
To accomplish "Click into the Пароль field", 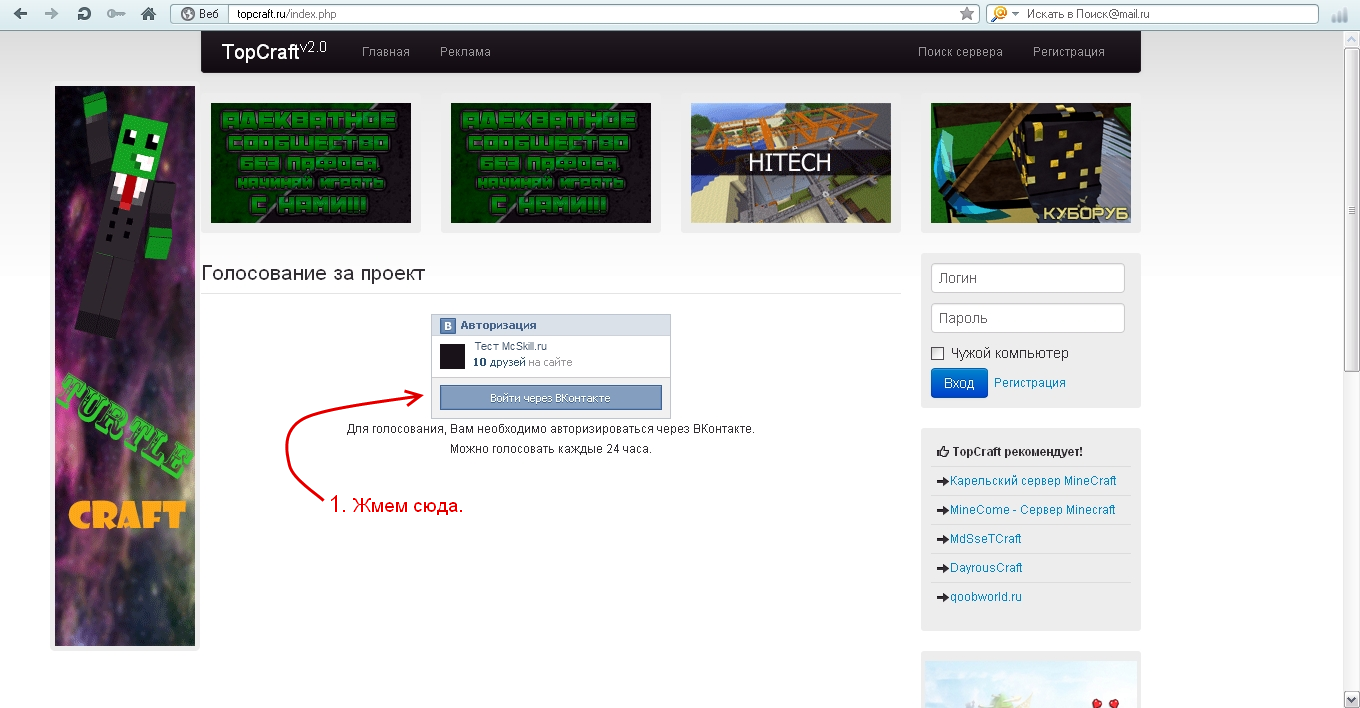I will (1028, 318).
